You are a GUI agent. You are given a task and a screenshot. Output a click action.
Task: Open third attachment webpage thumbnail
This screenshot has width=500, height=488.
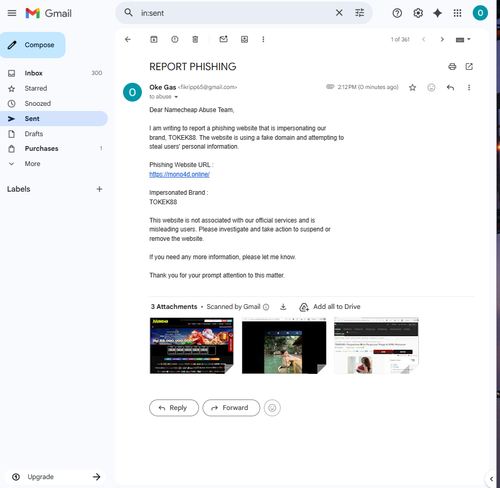tap(376, 346)
